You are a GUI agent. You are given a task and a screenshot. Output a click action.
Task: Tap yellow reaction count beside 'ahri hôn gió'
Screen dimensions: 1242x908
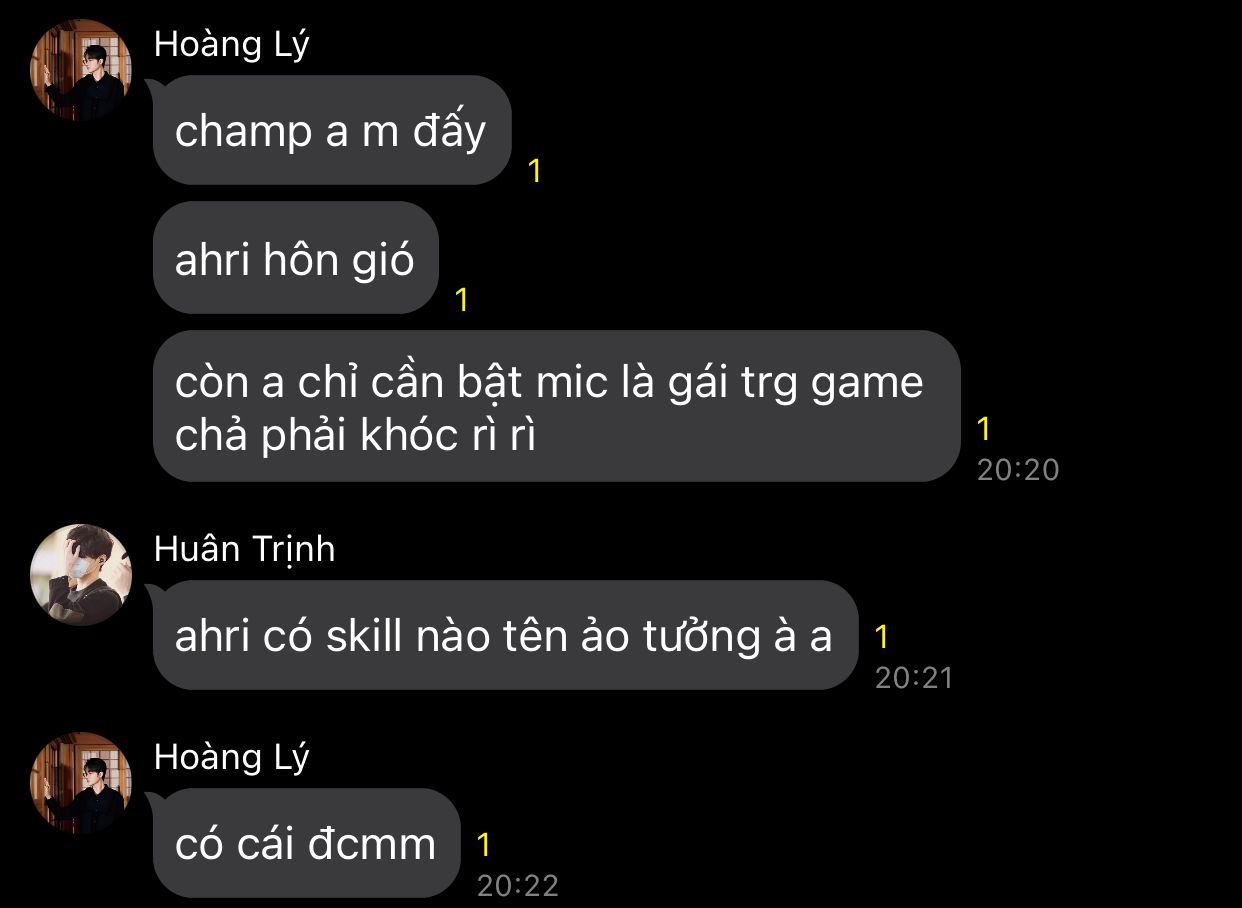(x=462, y=299)
